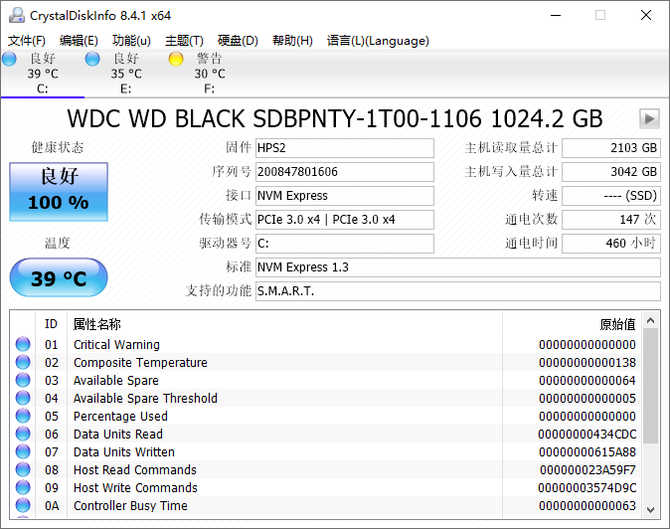Screen dimensions: 670x529
Task: Open the 文件(F) menu
Action: (x=27, y=41)
